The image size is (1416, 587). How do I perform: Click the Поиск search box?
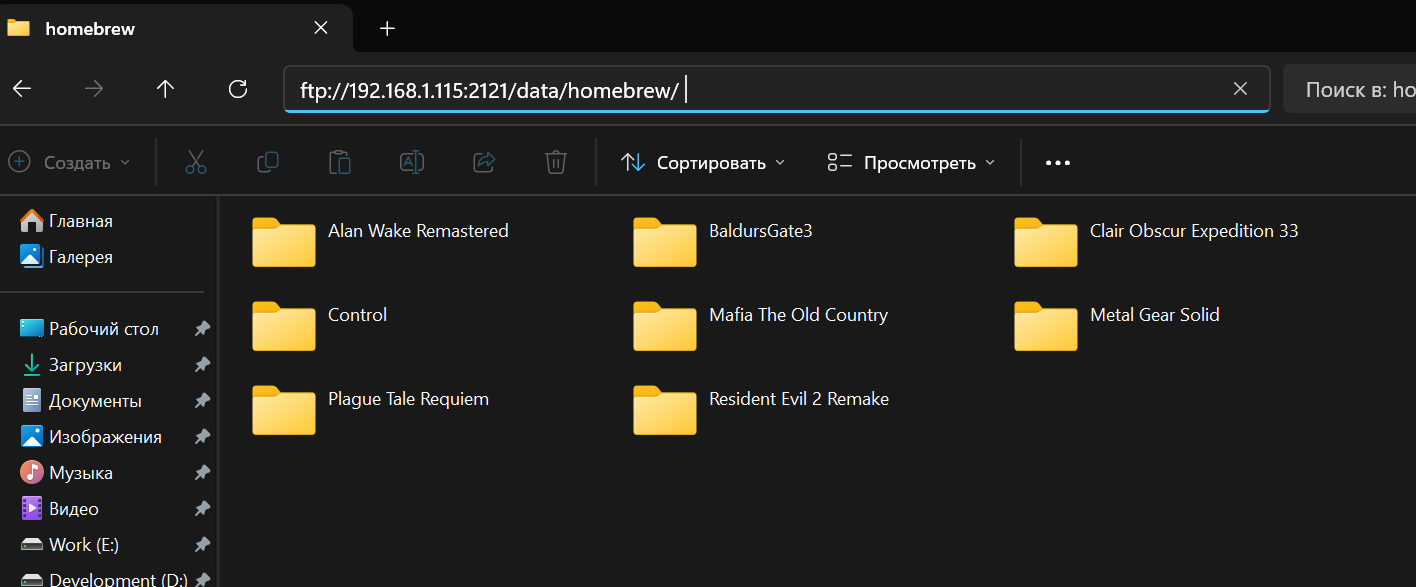(1350, 89)
